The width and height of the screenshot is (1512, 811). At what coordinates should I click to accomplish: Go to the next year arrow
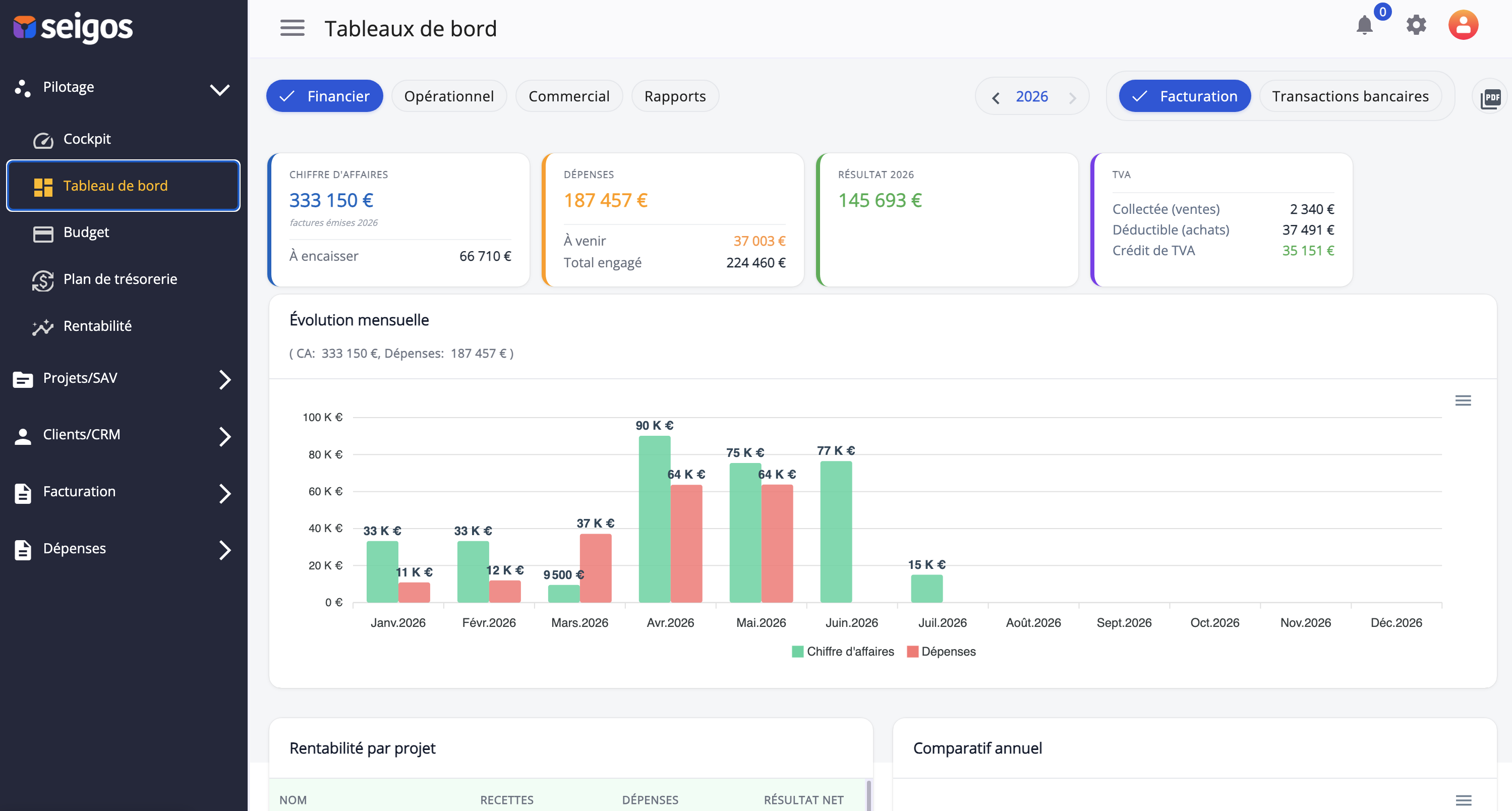click(1072, 97)
